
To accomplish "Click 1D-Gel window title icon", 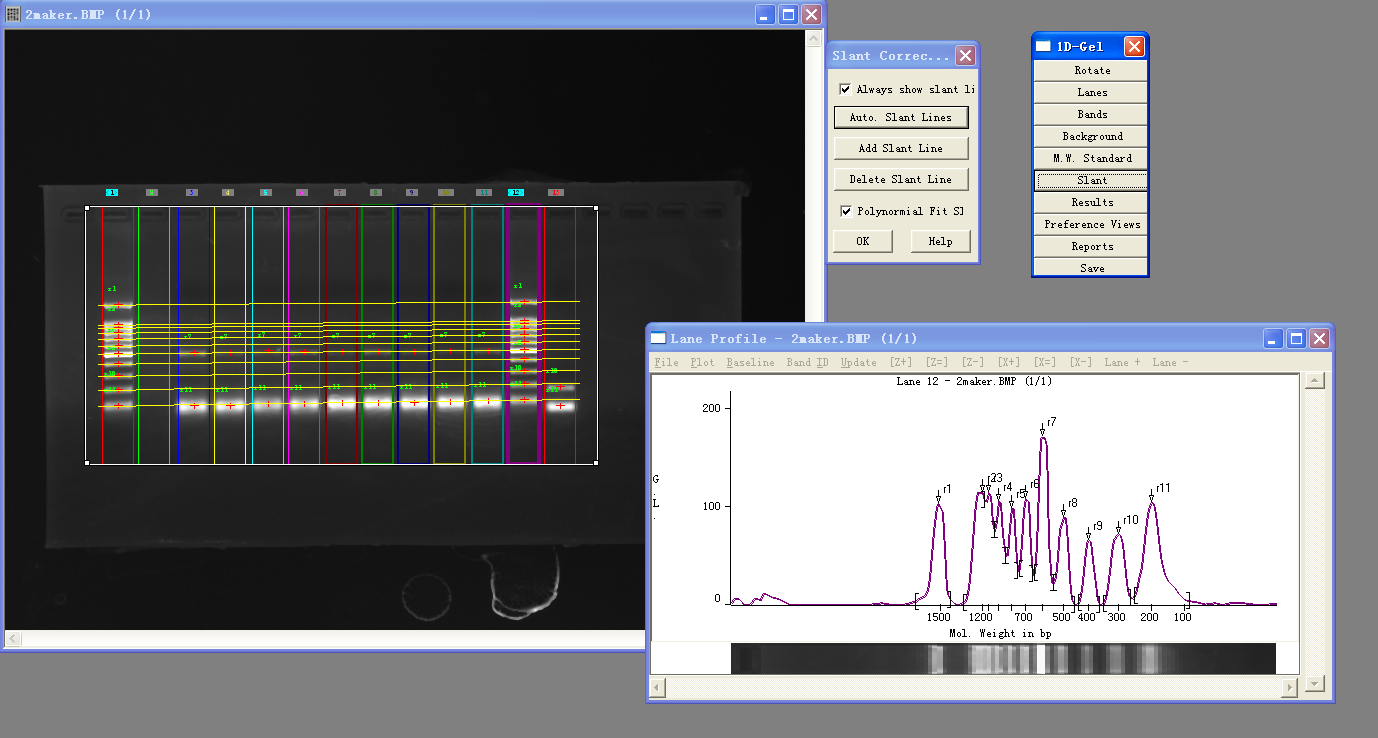I will pos(1044,46).
